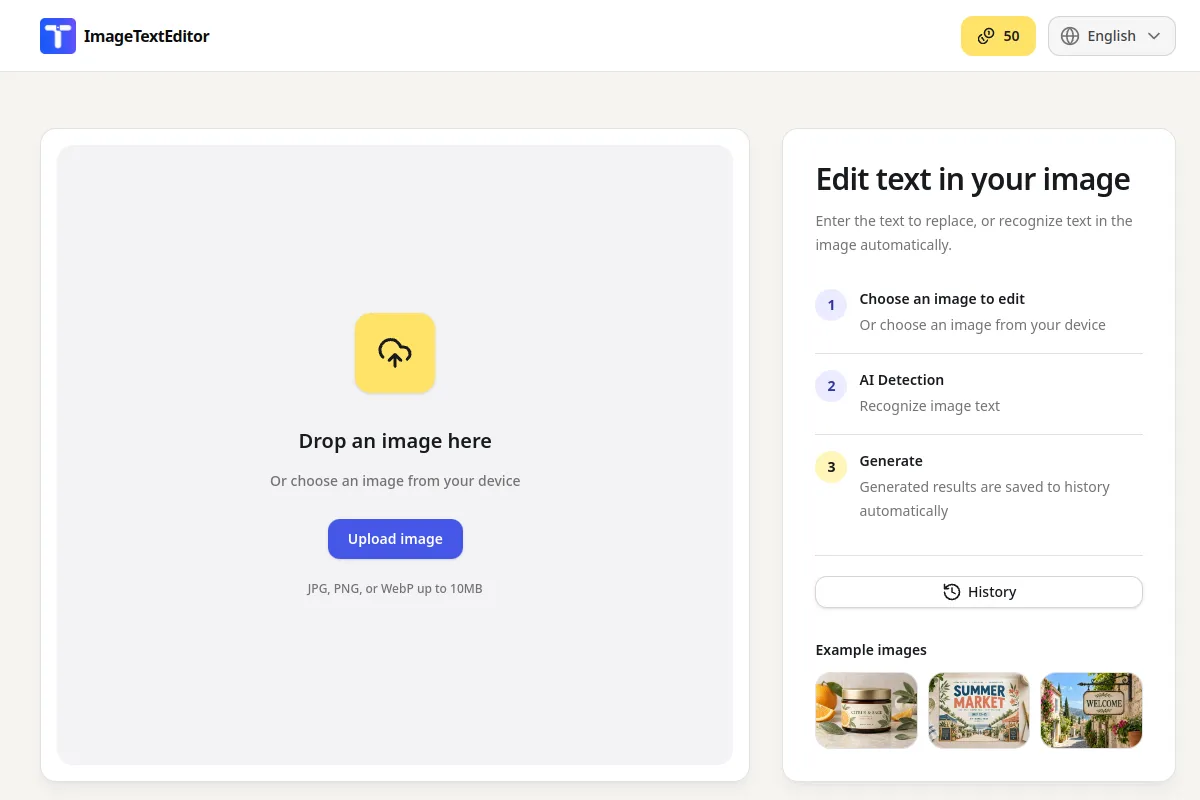Click the yellow cloud upload icon

point(395,353)
